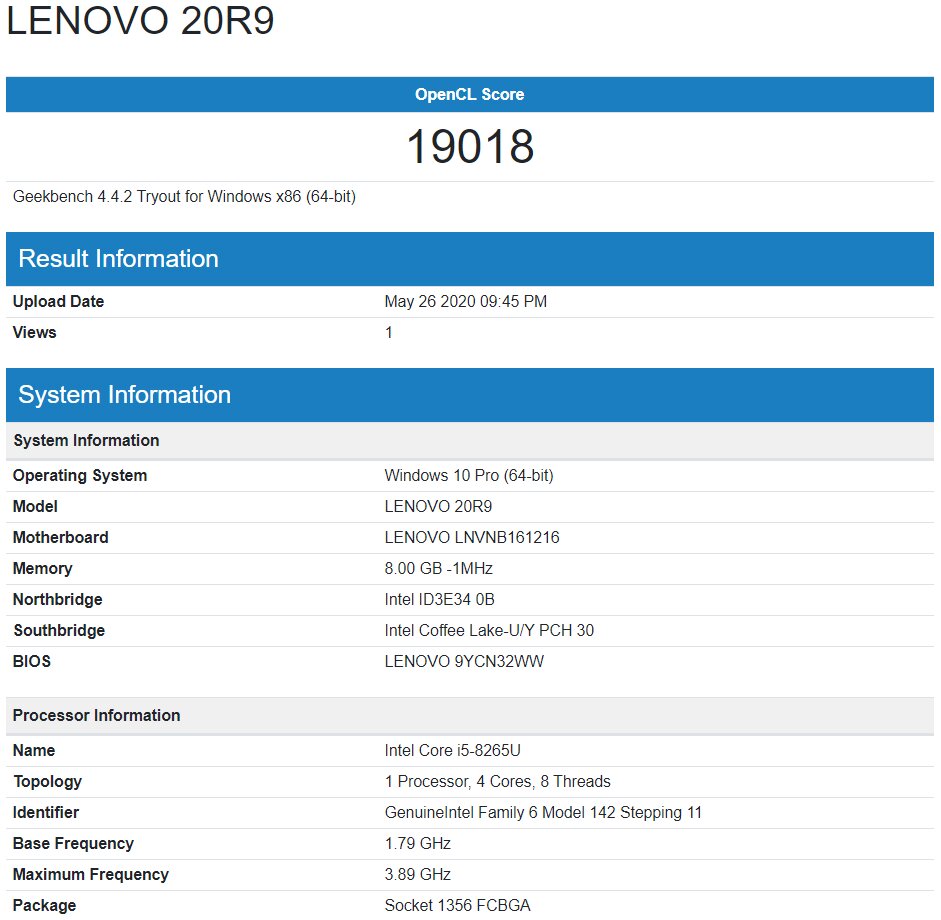The height and width of the screenshot is (920, 941).
Task: Select the date May 26 2020 09:45 PM
Action: 466,301
